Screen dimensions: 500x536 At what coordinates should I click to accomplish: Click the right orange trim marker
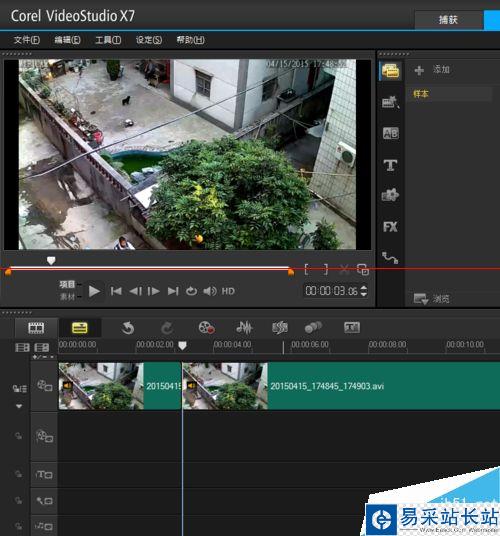(291, 272)
